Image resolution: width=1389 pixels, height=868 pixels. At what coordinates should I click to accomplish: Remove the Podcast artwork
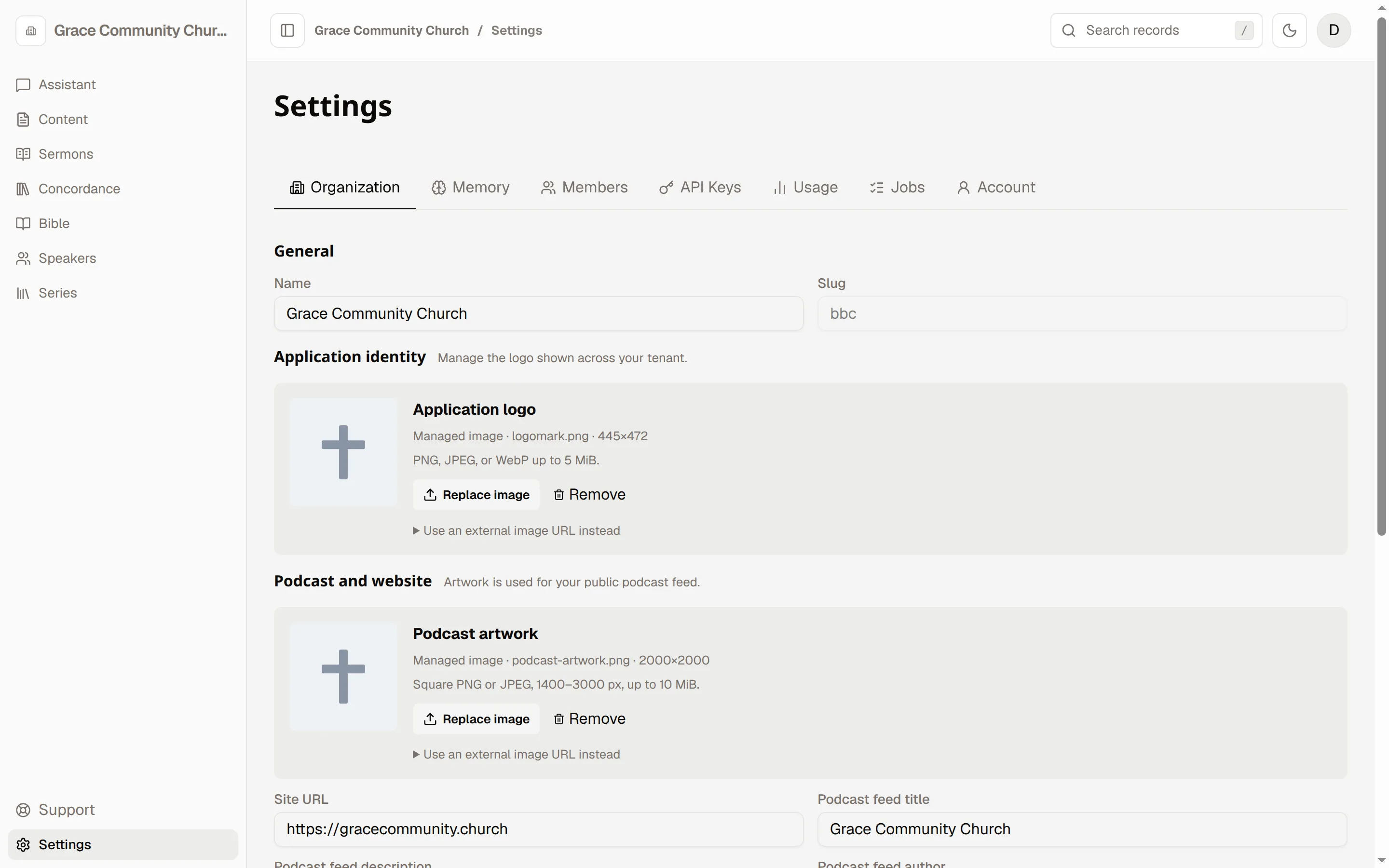tap(589, 719)
